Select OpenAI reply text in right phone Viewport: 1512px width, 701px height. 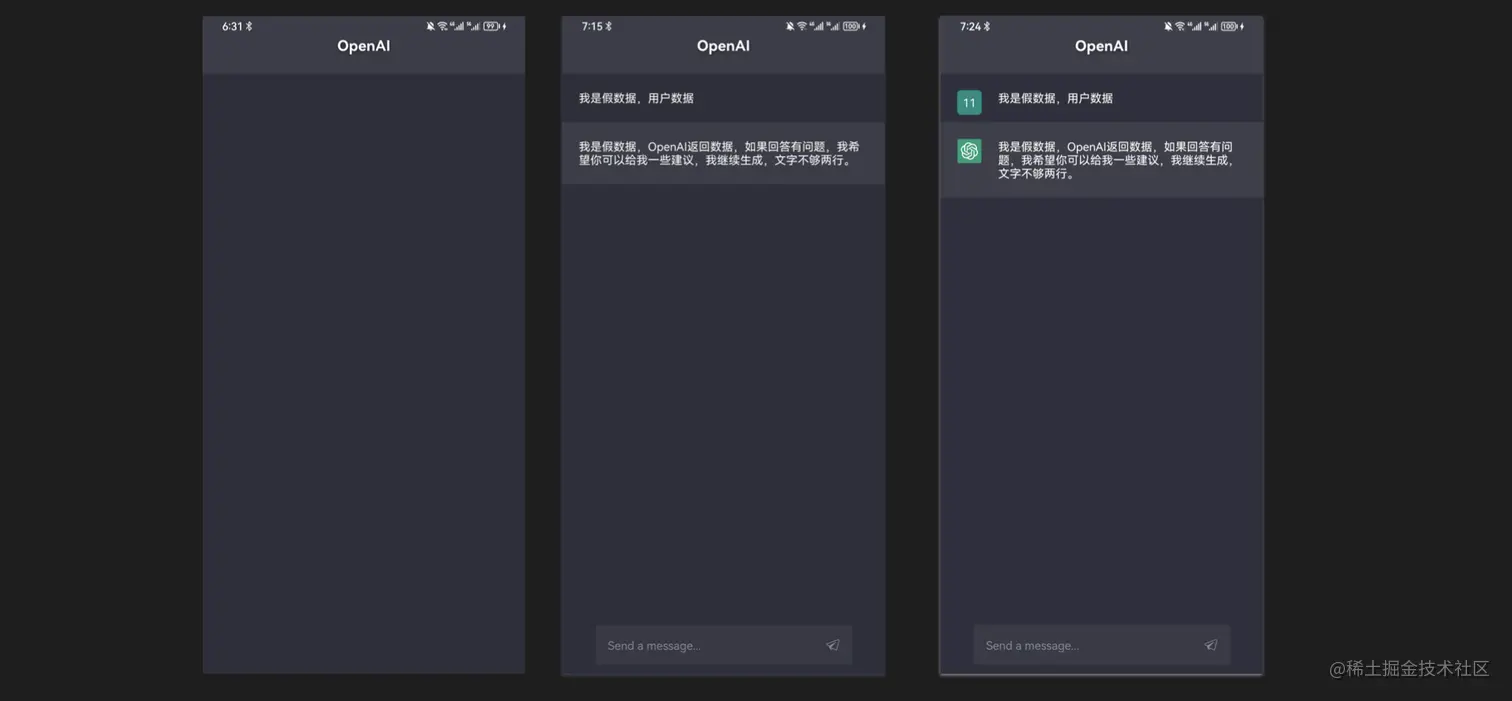1116,160
